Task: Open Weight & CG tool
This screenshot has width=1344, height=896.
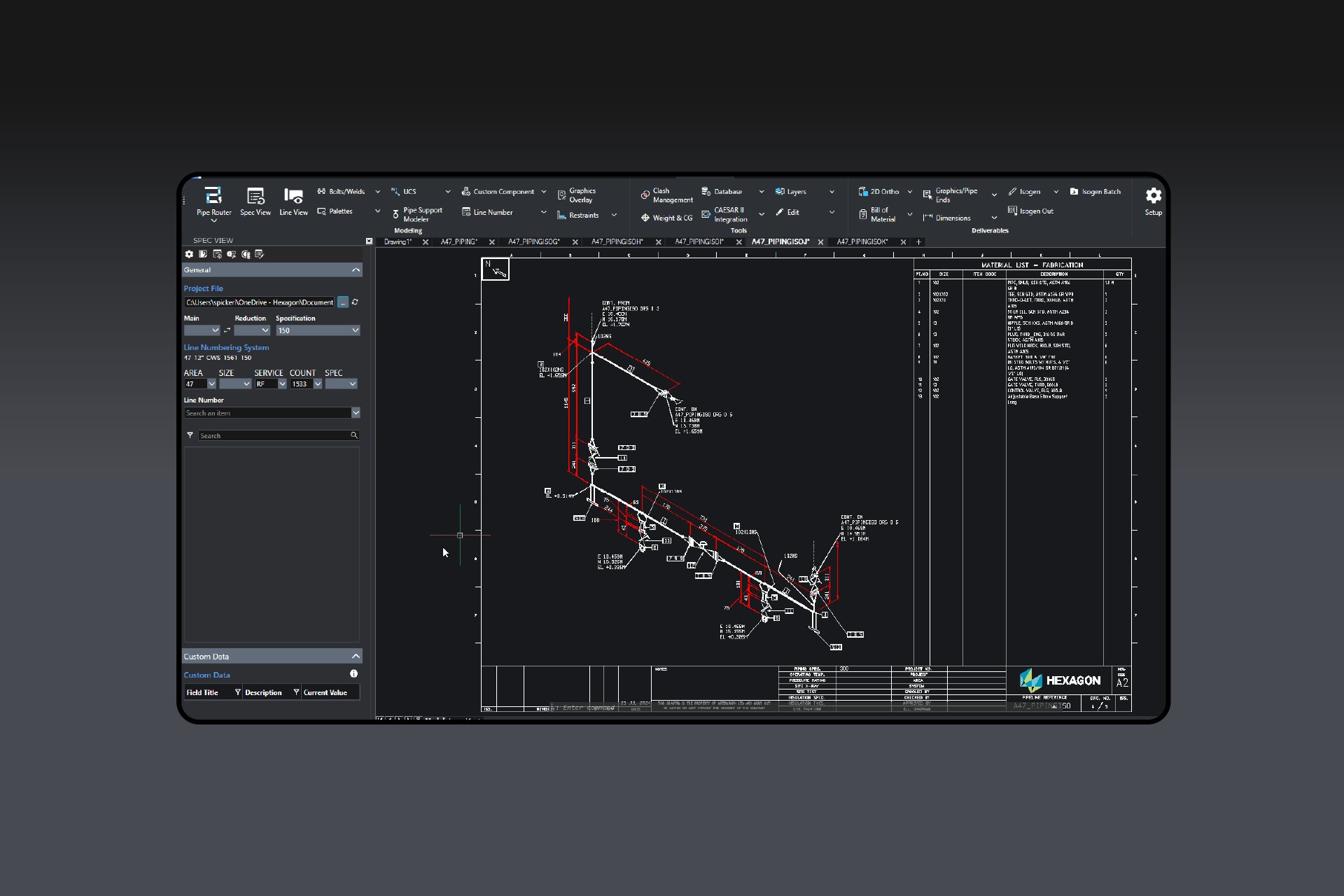Action: click(x=666, y=218)
